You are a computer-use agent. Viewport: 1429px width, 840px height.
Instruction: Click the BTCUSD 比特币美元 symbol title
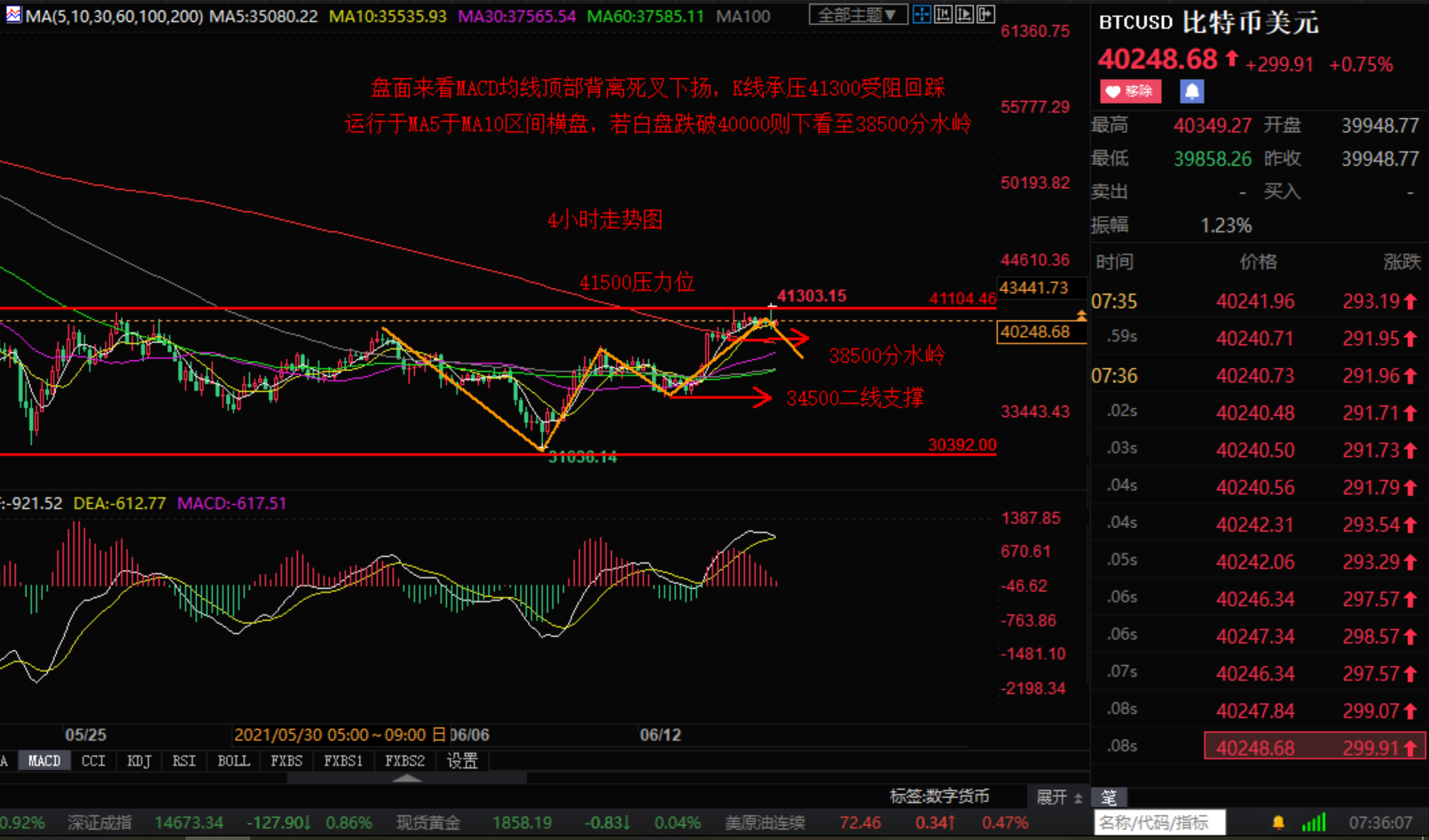[1209, 22]
